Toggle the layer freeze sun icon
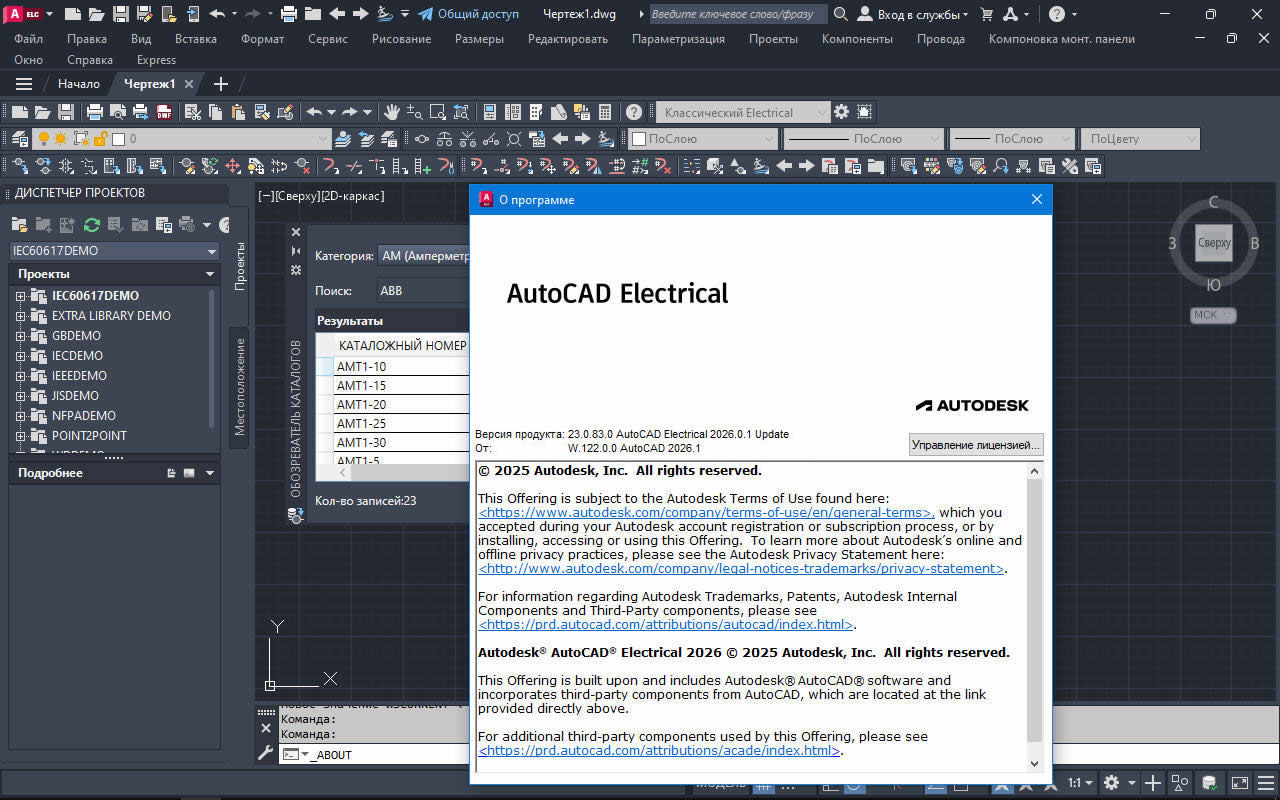This screenshot has width=1280, height=800. pyautogui.click(x=61, y=139)
